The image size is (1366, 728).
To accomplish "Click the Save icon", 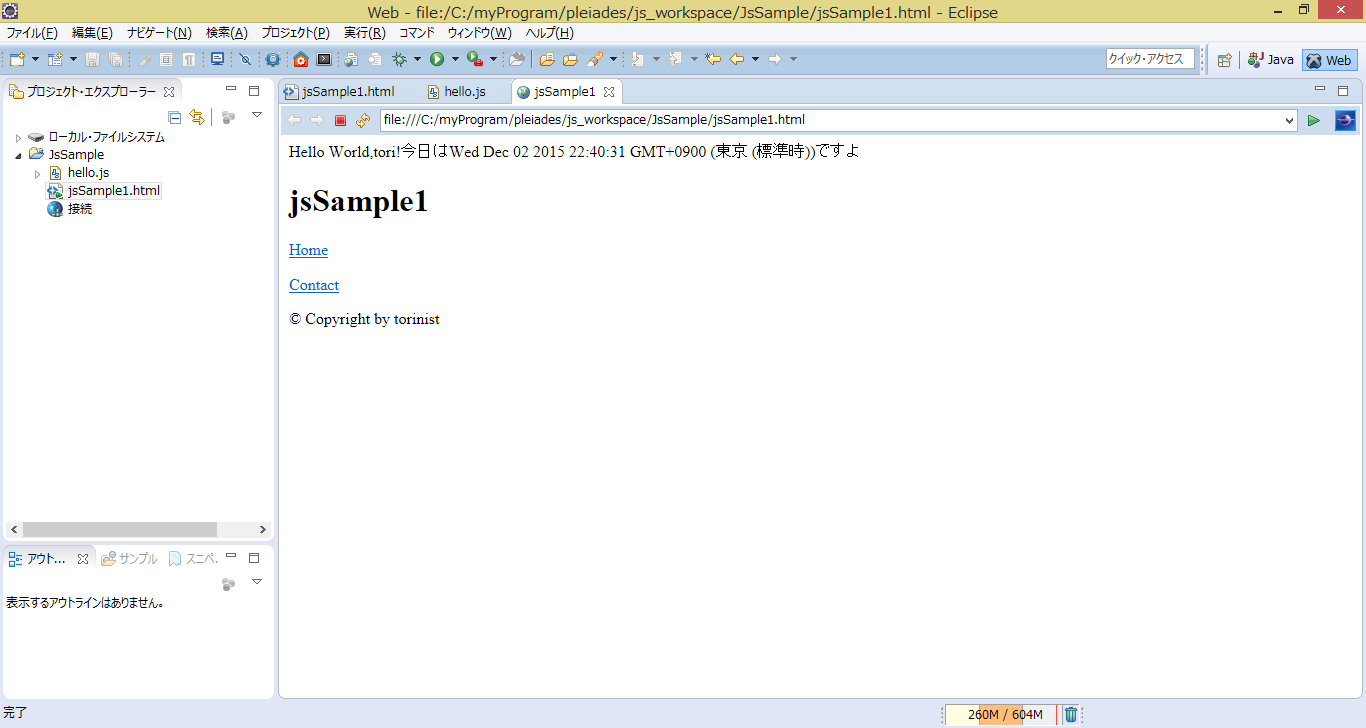I will tap(91, 59).
